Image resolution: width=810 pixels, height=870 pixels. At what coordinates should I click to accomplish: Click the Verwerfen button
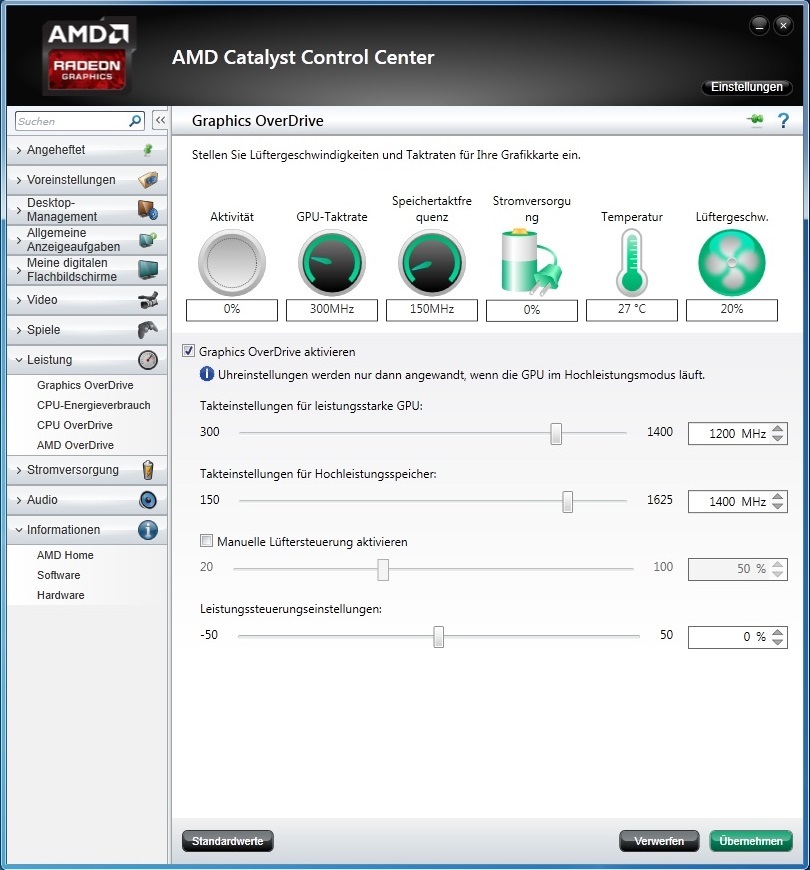click(x=659, y=841)
